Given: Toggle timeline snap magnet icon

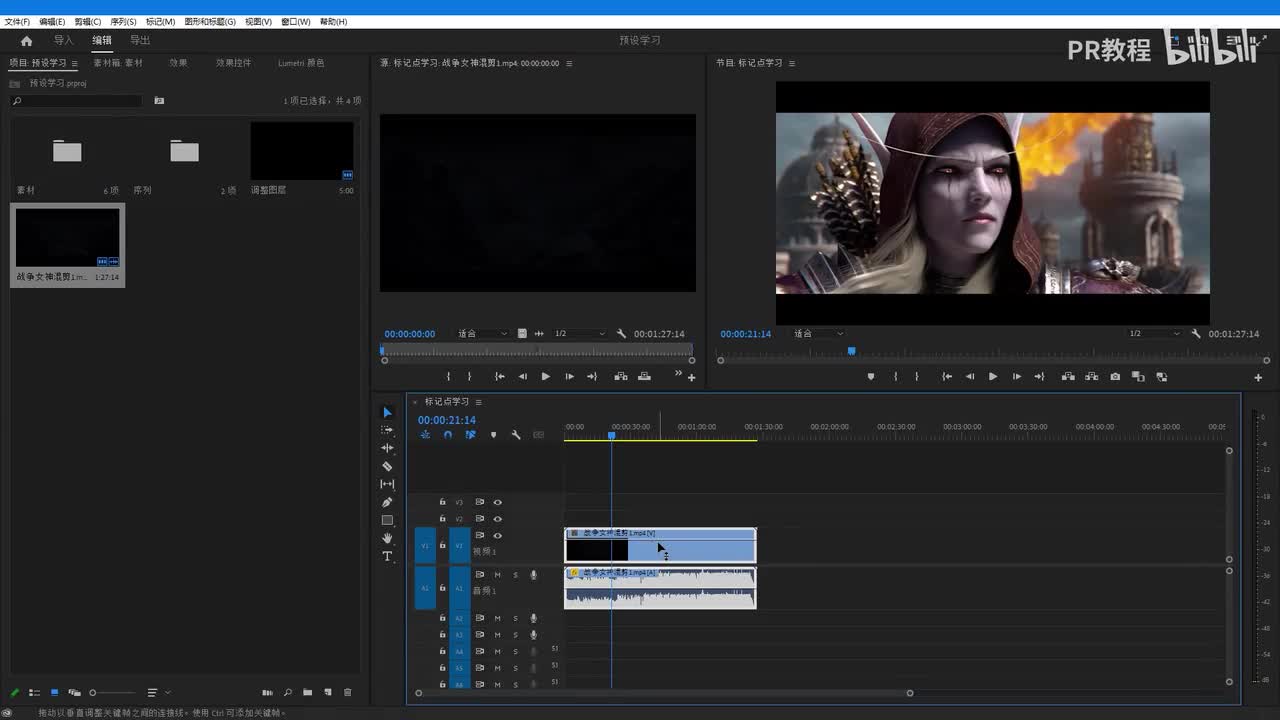Looking at the screenshot, I should click(x=447, y=435).
